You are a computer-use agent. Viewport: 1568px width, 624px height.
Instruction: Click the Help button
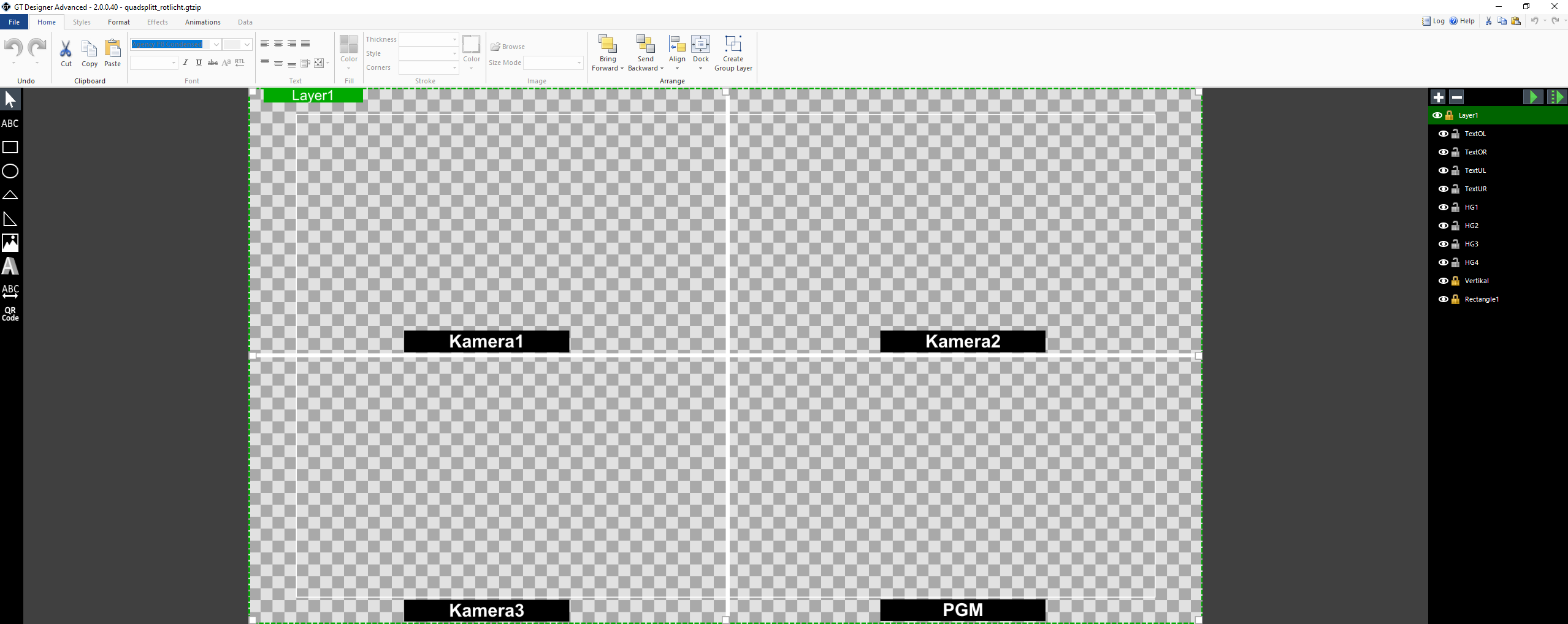(x=1462, y=21)
